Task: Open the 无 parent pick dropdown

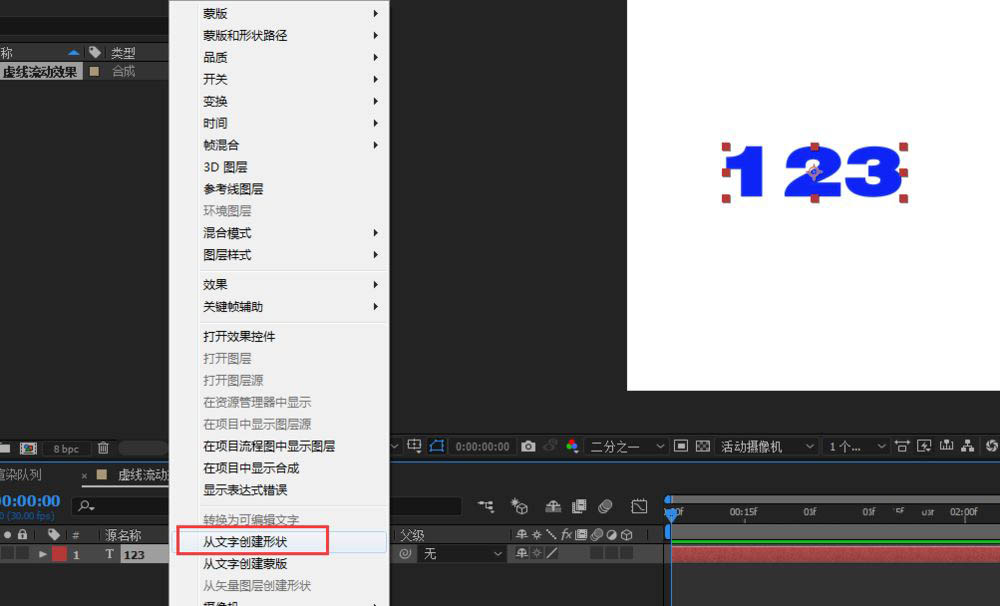Action: tap(465, 554)
